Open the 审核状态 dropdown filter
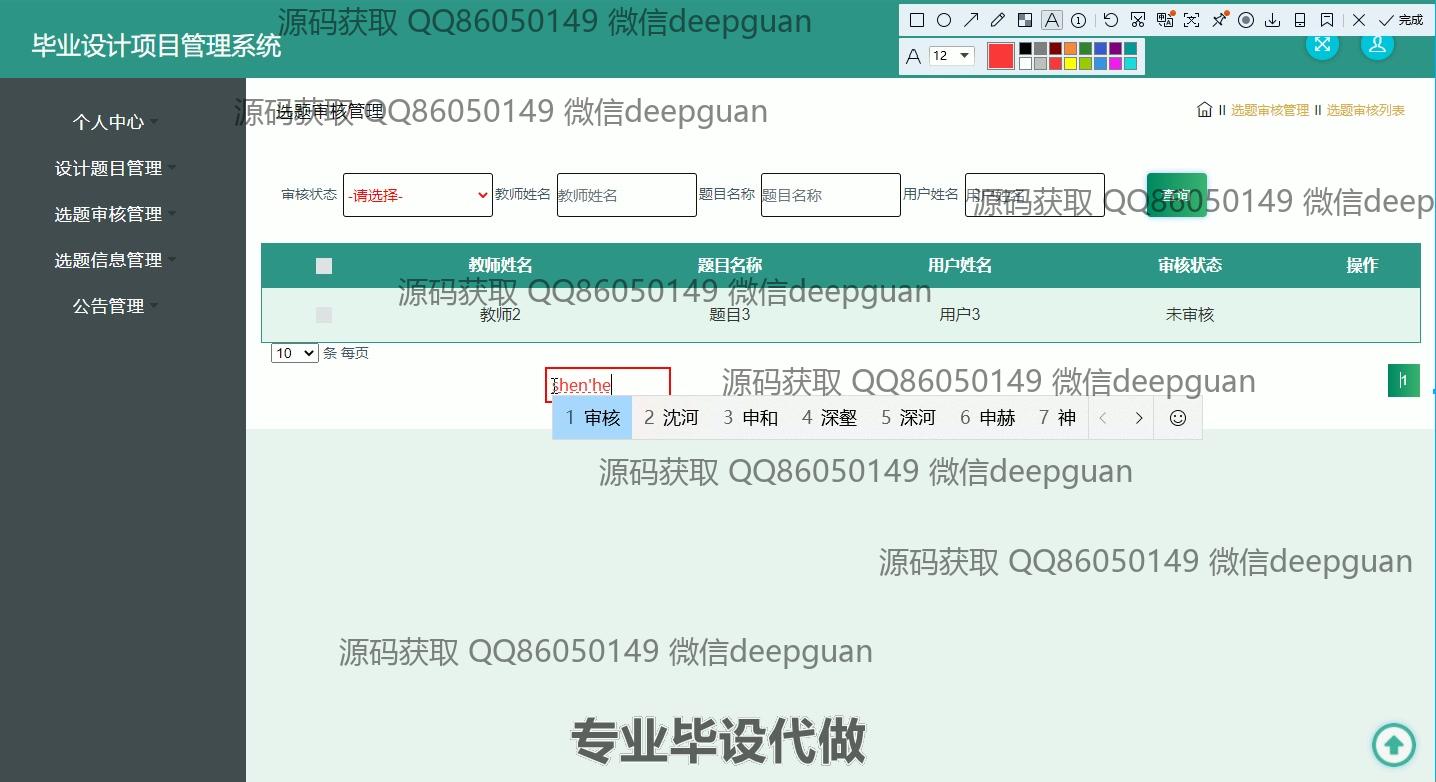This screenshot has height=782, width=1436. coord(417,195)
